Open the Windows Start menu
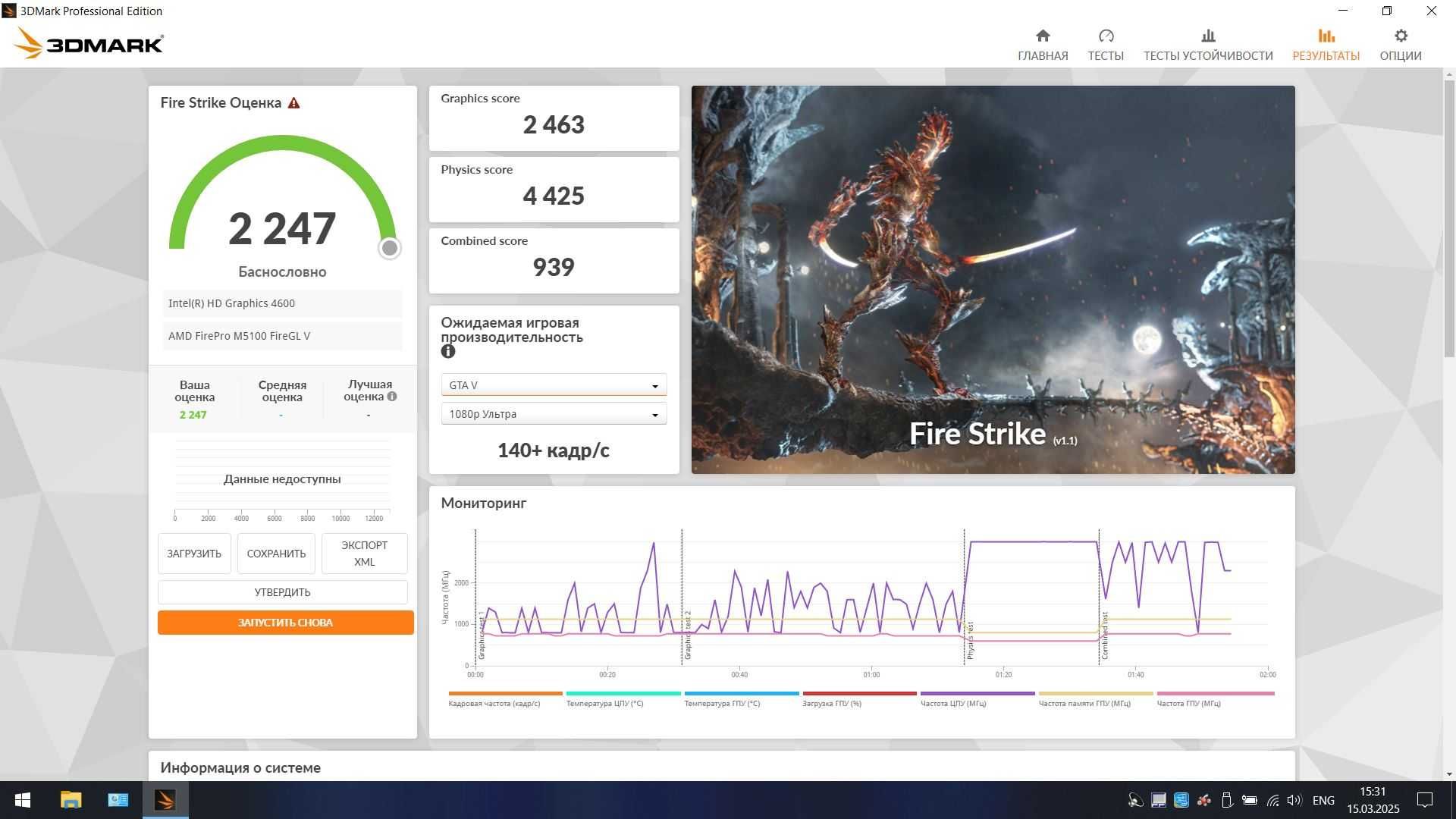 pos(23,800)
